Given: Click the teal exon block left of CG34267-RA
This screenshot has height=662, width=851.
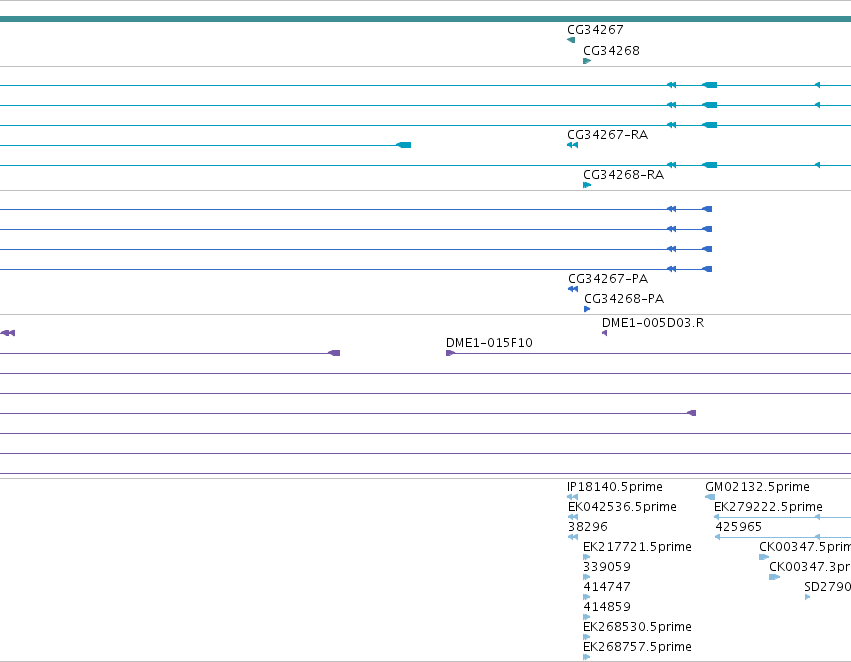Looking at the screenshot, I should [404, 145].
